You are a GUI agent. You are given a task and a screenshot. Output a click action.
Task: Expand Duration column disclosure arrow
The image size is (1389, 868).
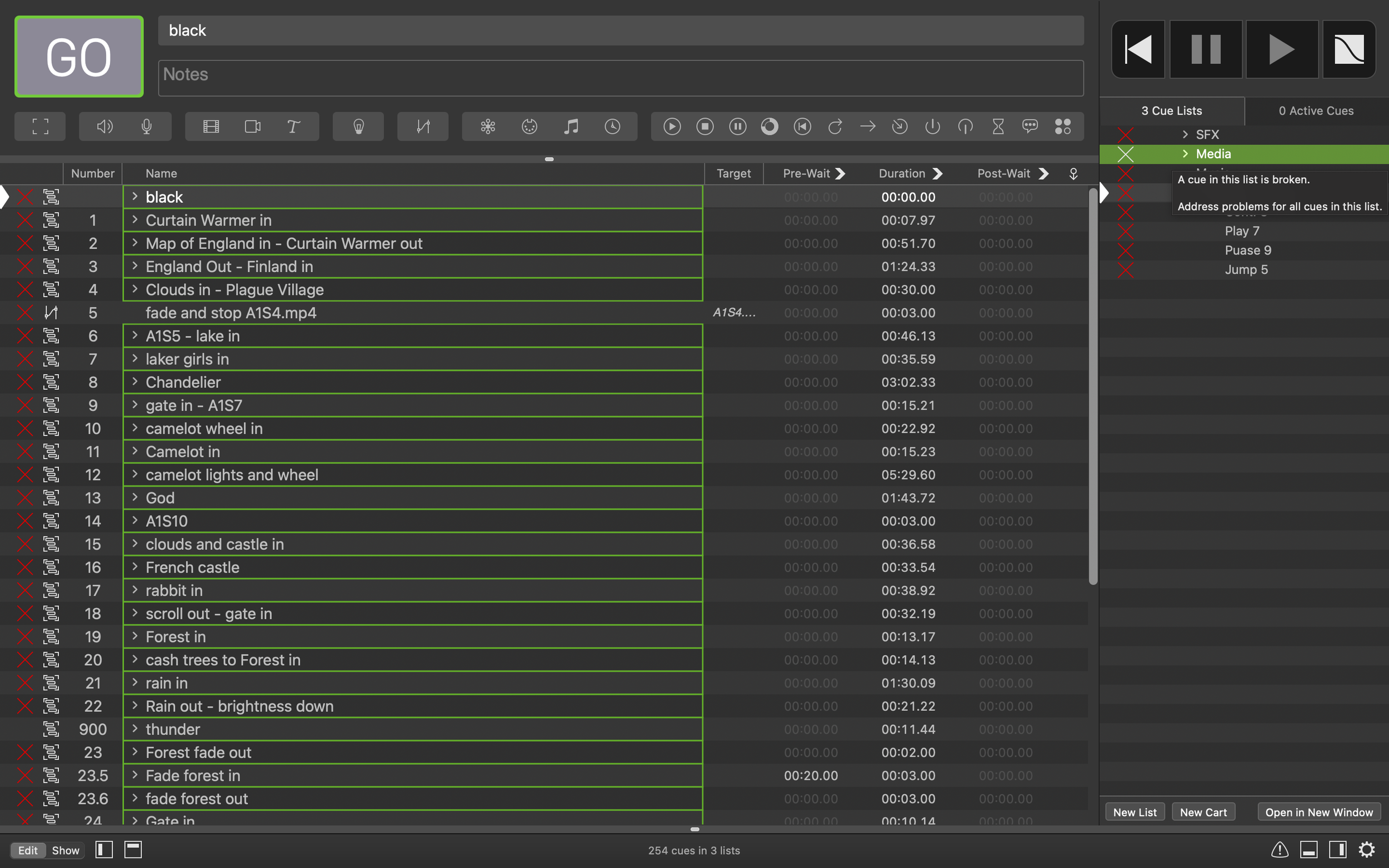point(938,173)
